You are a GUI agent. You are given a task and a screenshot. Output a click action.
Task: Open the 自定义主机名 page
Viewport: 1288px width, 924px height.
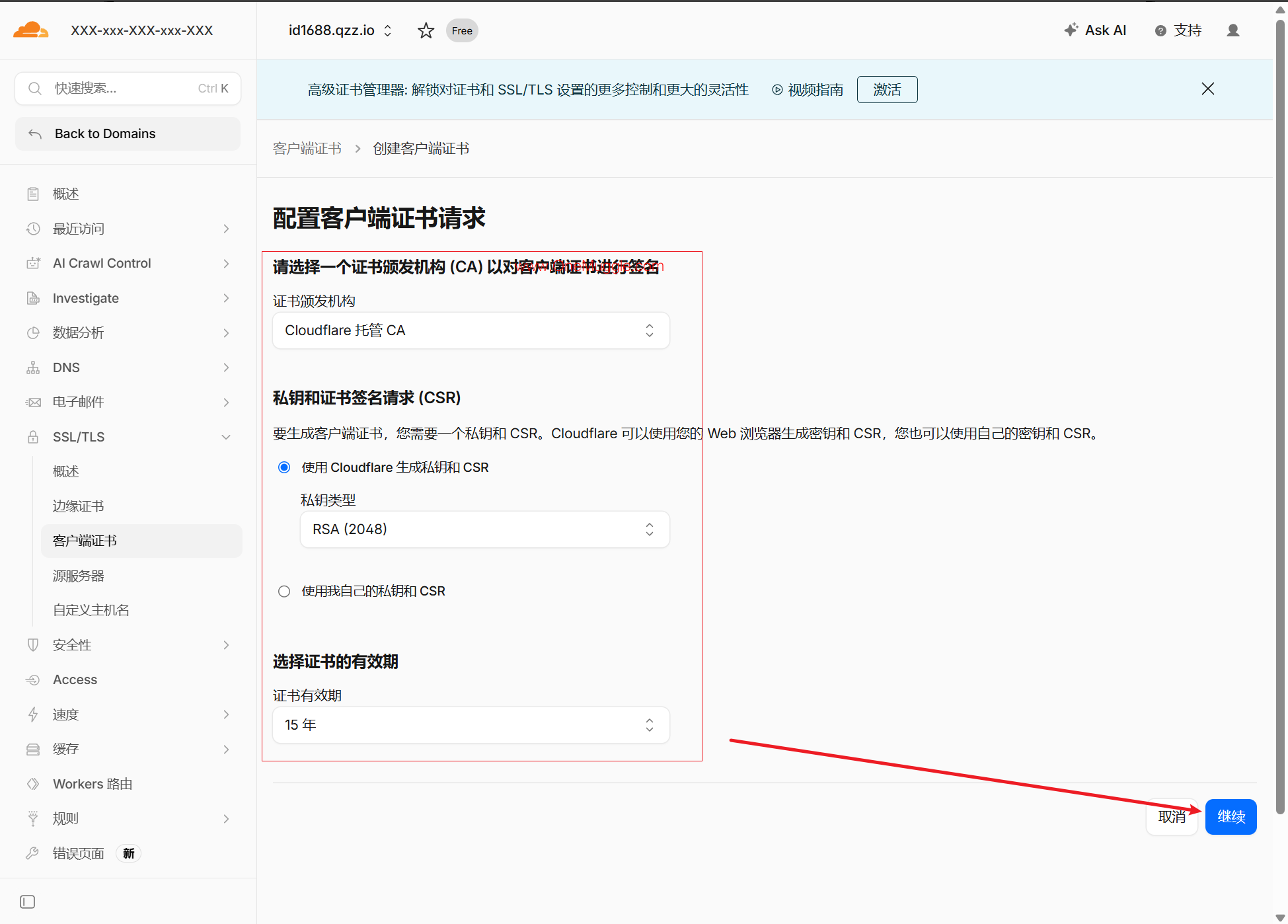click(141, 610)
